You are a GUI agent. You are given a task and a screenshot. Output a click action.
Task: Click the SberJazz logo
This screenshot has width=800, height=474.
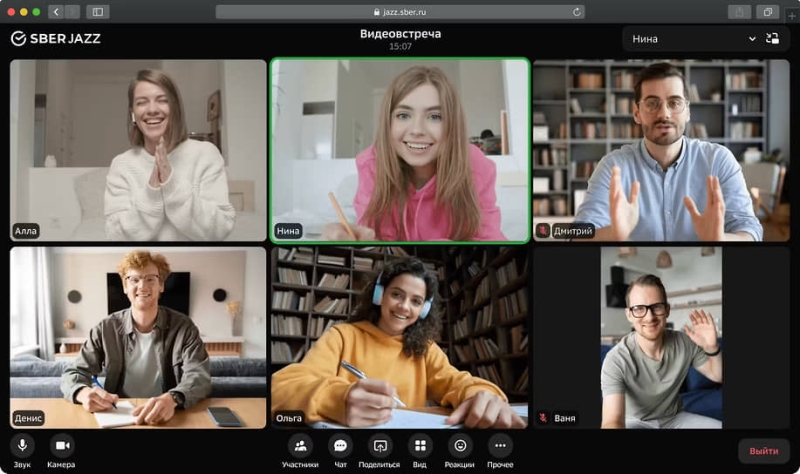(56, 38)
